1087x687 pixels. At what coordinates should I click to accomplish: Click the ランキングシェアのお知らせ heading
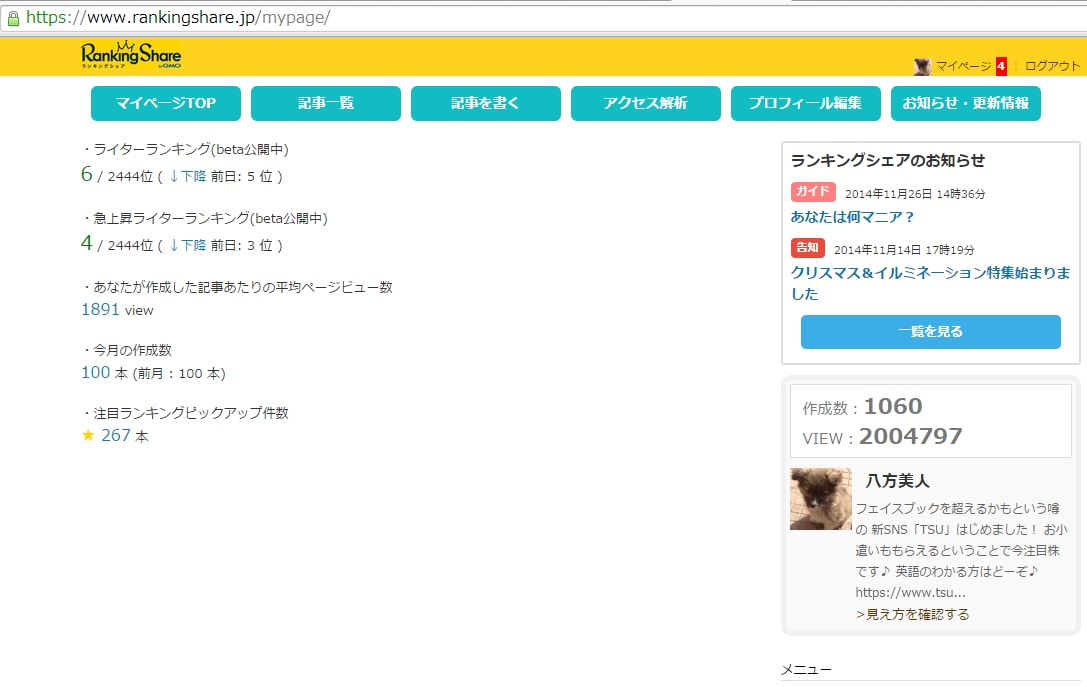click(x=888, y=160)
